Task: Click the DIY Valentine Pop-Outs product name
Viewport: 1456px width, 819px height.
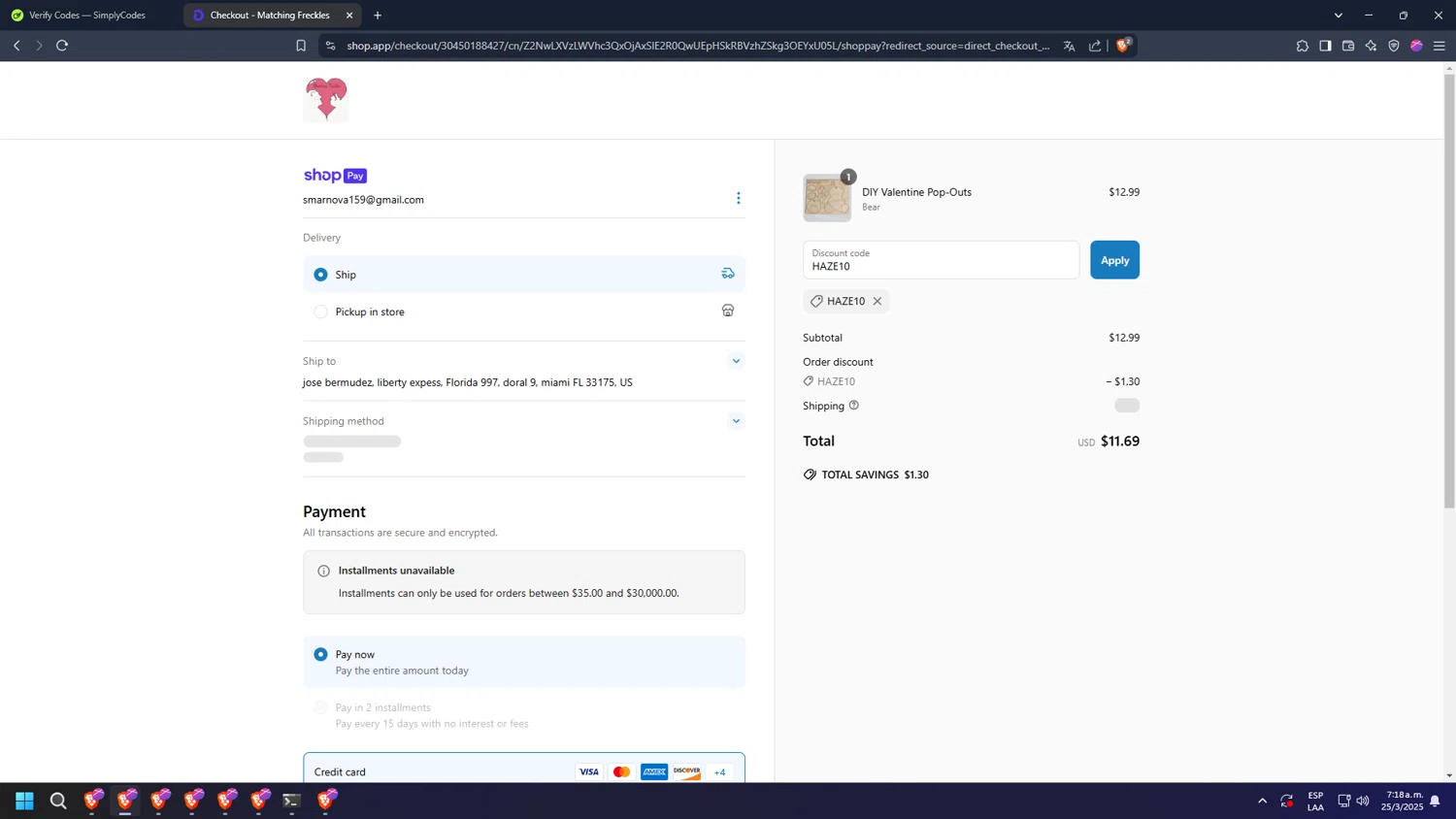Action: coord(917,192)
